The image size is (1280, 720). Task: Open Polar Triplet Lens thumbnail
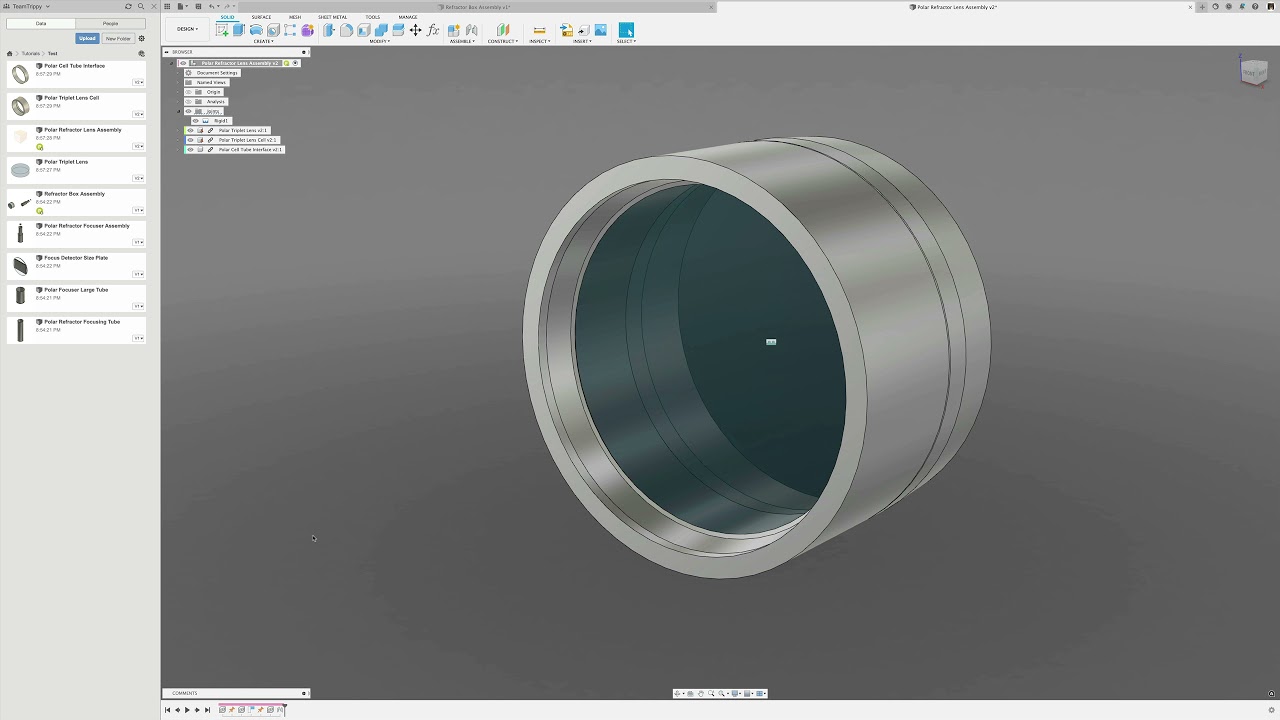coord(20,170)
